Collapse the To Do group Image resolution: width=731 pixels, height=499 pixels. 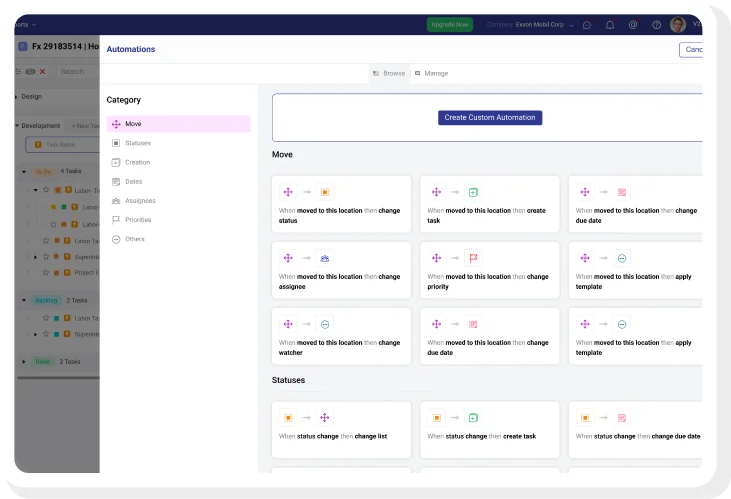pyautogui.click(x=24, y=172)
